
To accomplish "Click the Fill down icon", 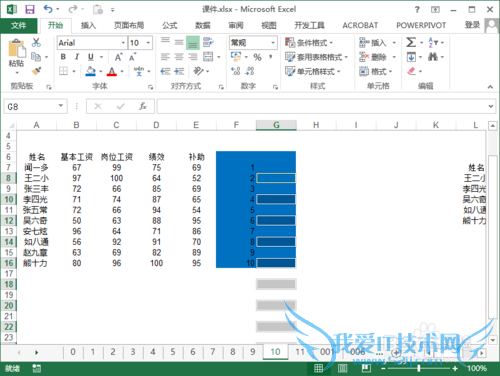I will (411, 57).
